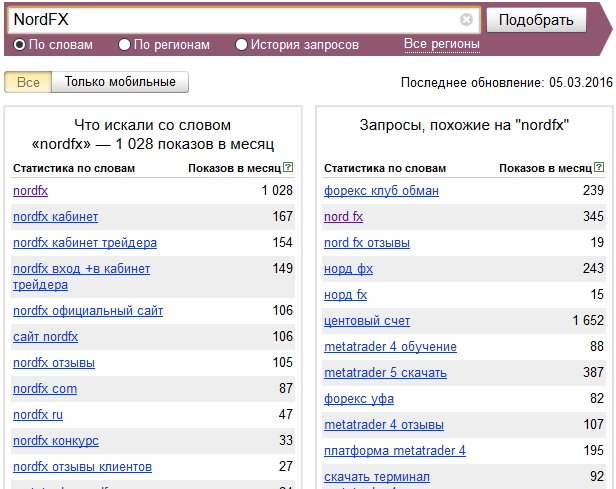Open the 'форекс уфа' link
Image resolution: width=616 pixels, height=489 pixels.
click(x=359, y=399)
